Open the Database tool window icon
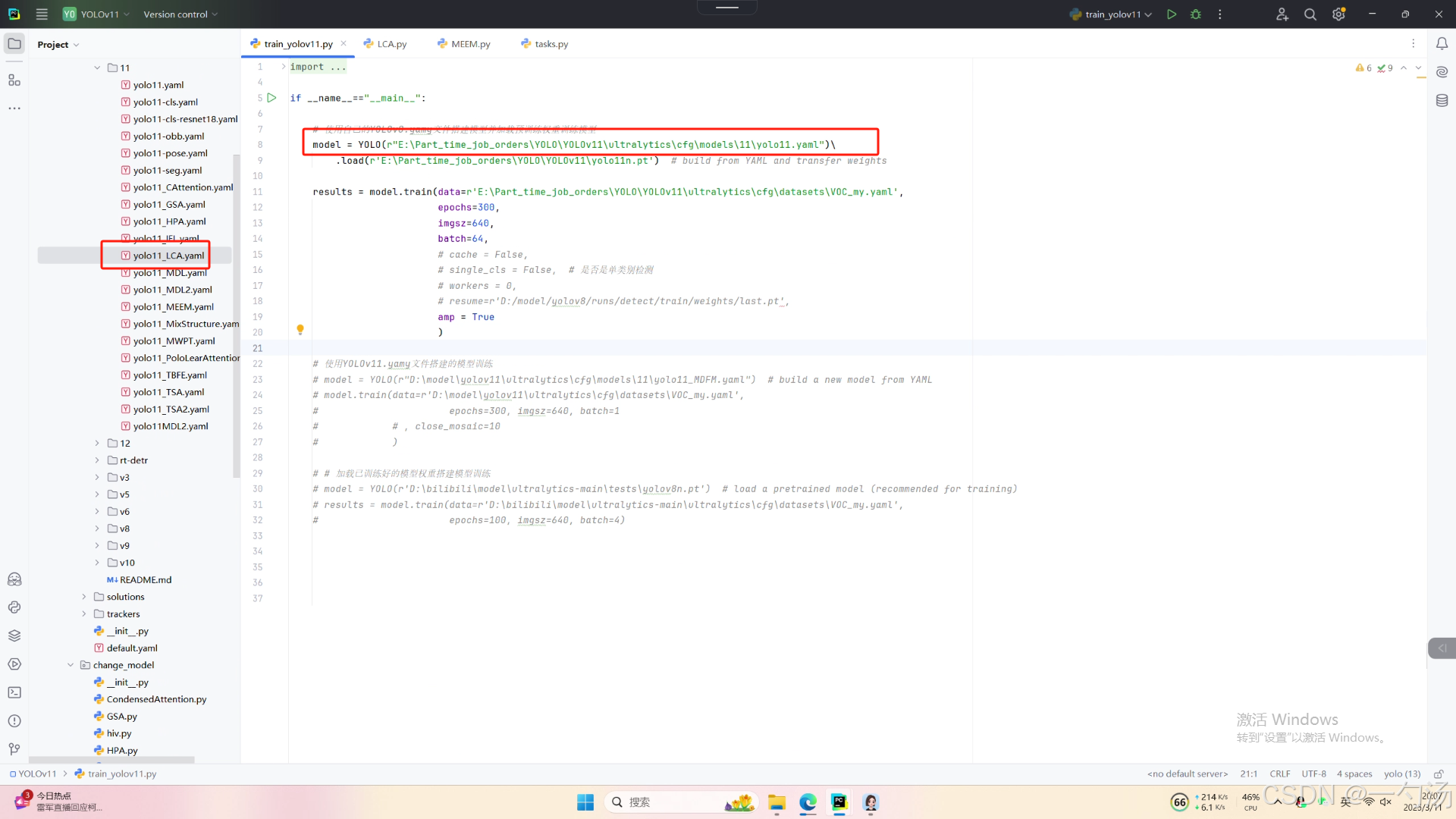 point(1442,100)
